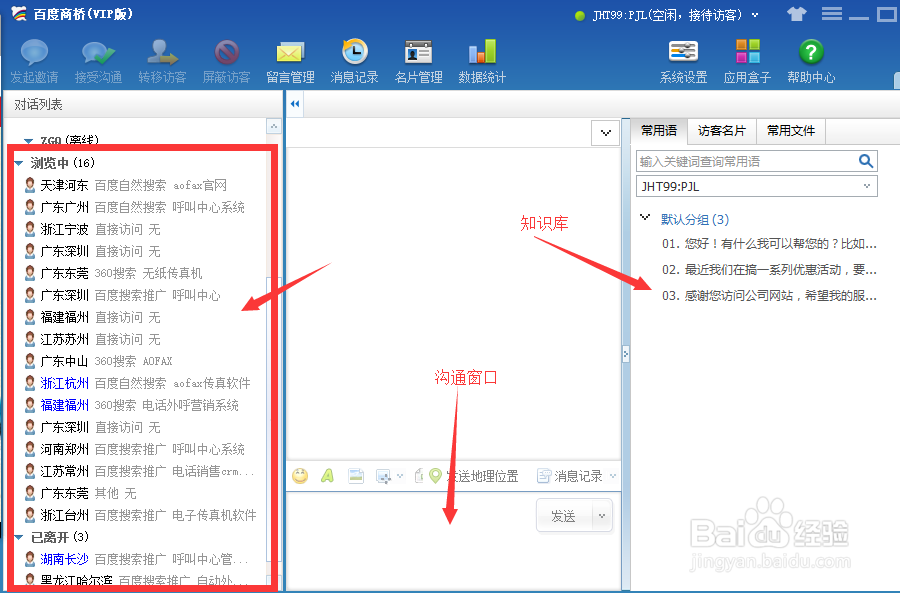Click the send file icon beside screenshot
The width and height of the screenshot is (900, 593).
[x=419, y=475]
